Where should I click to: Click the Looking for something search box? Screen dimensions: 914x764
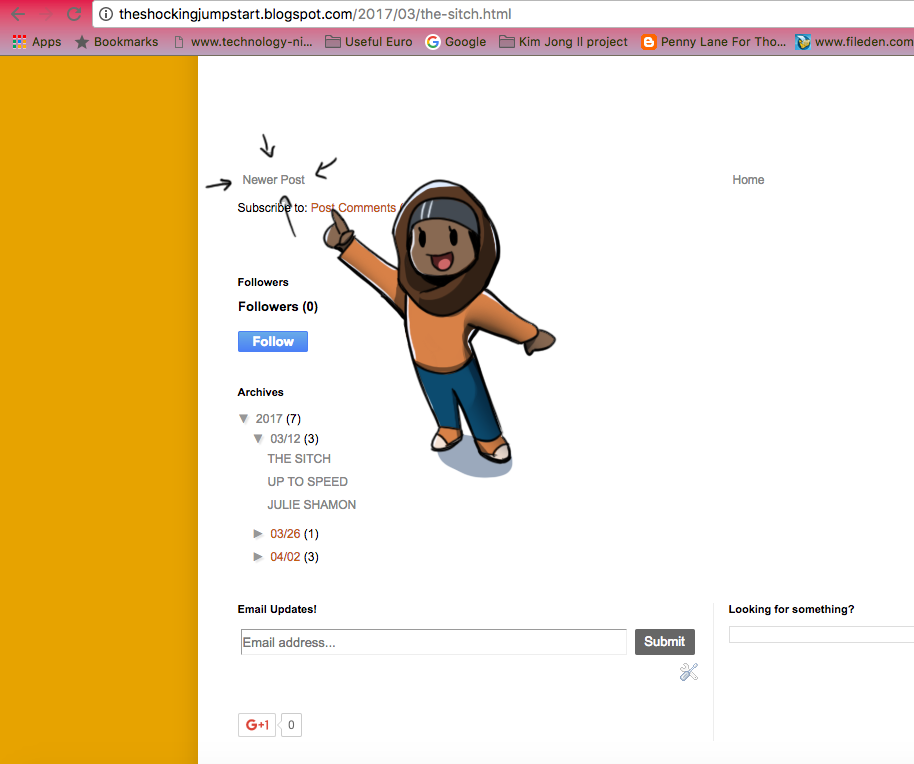tap(821, 635)
